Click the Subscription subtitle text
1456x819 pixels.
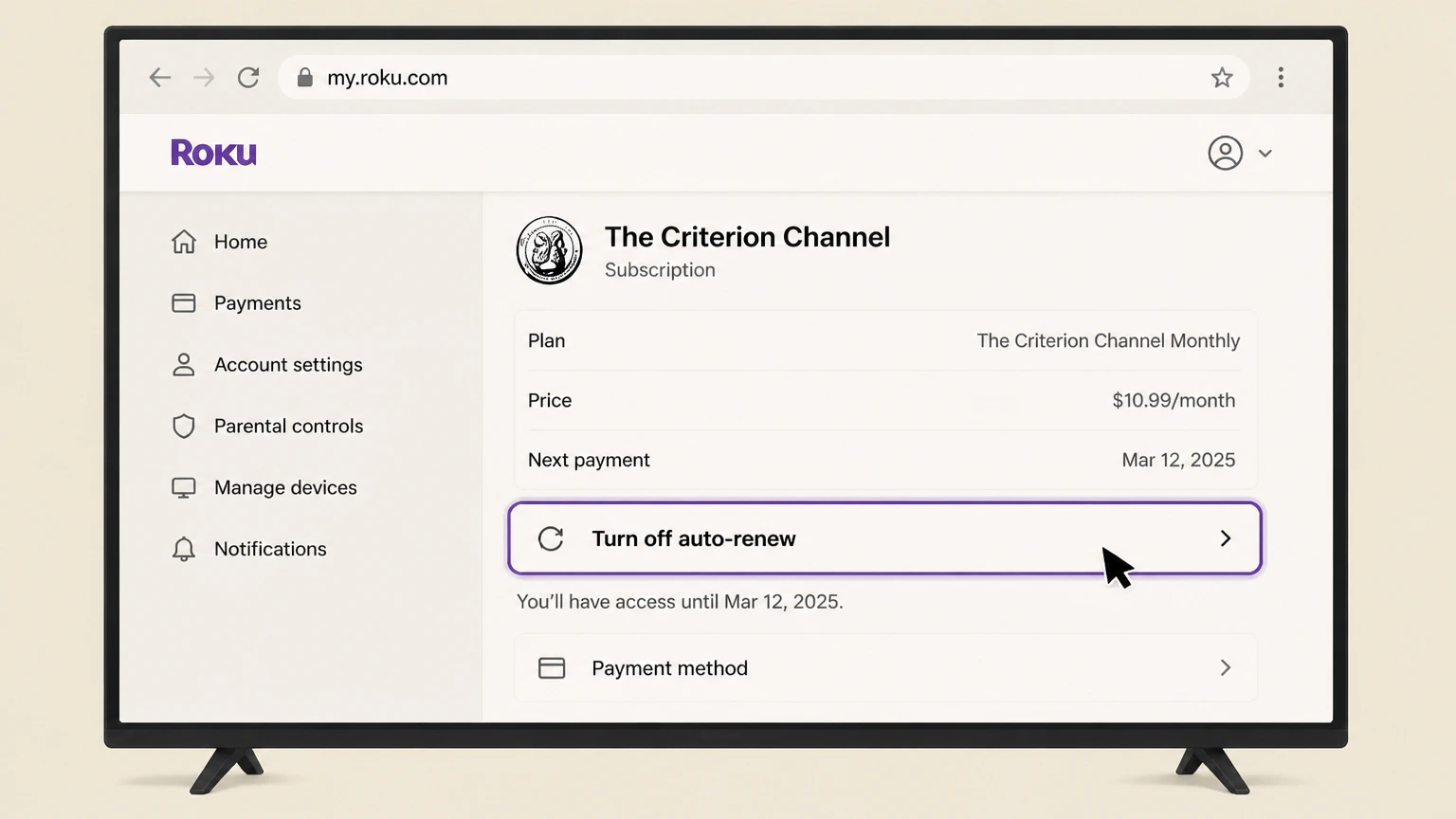pyautogui.click(x=660, y=270)
